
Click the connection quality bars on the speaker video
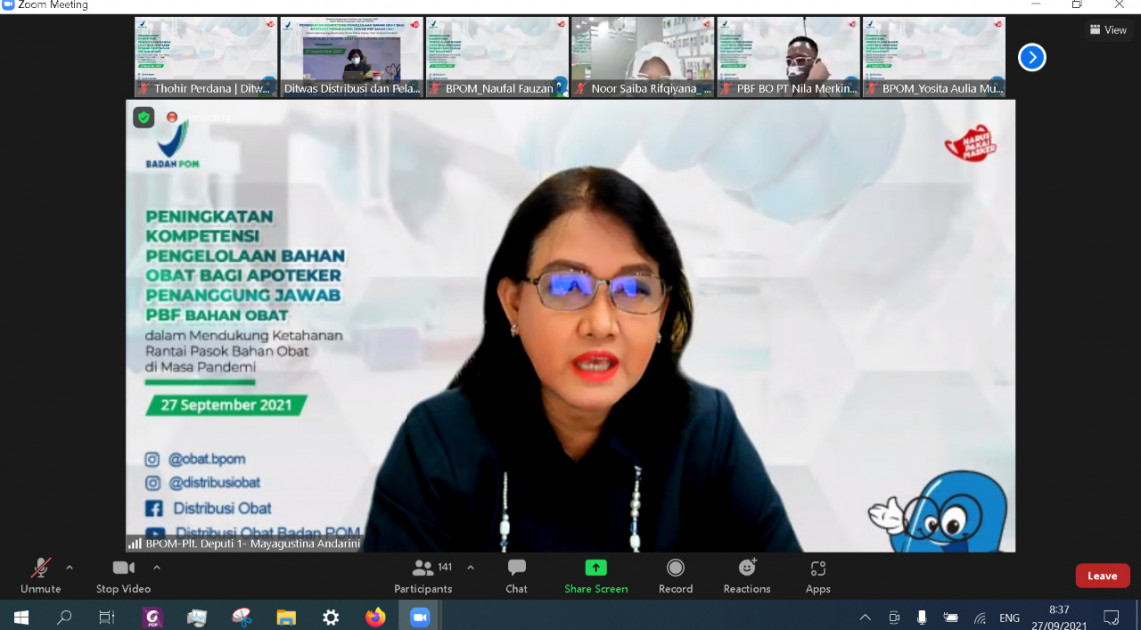tap(135, 546)
